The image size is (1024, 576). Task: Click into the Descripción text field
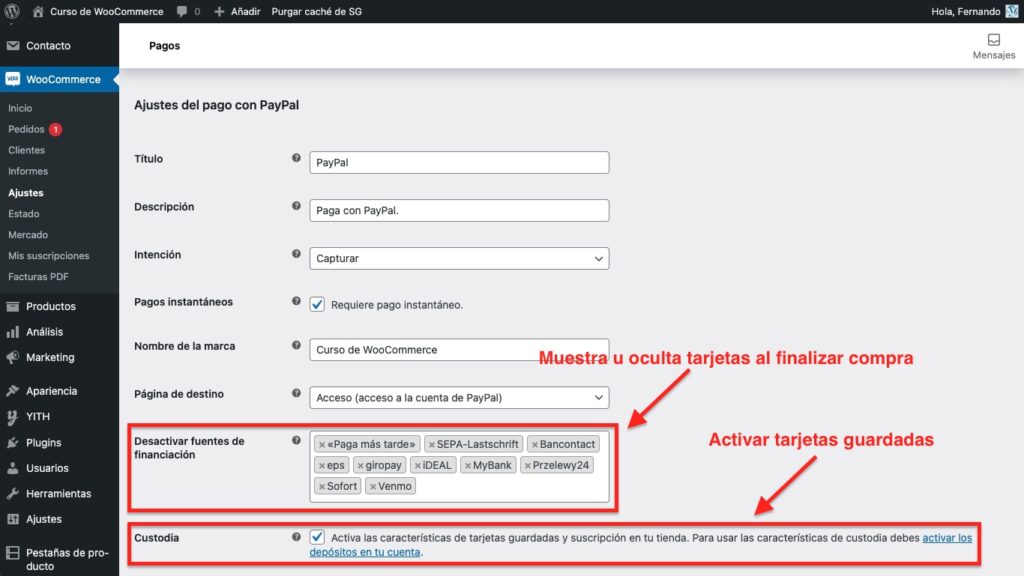pyautogui.click(x=459, y=210)
